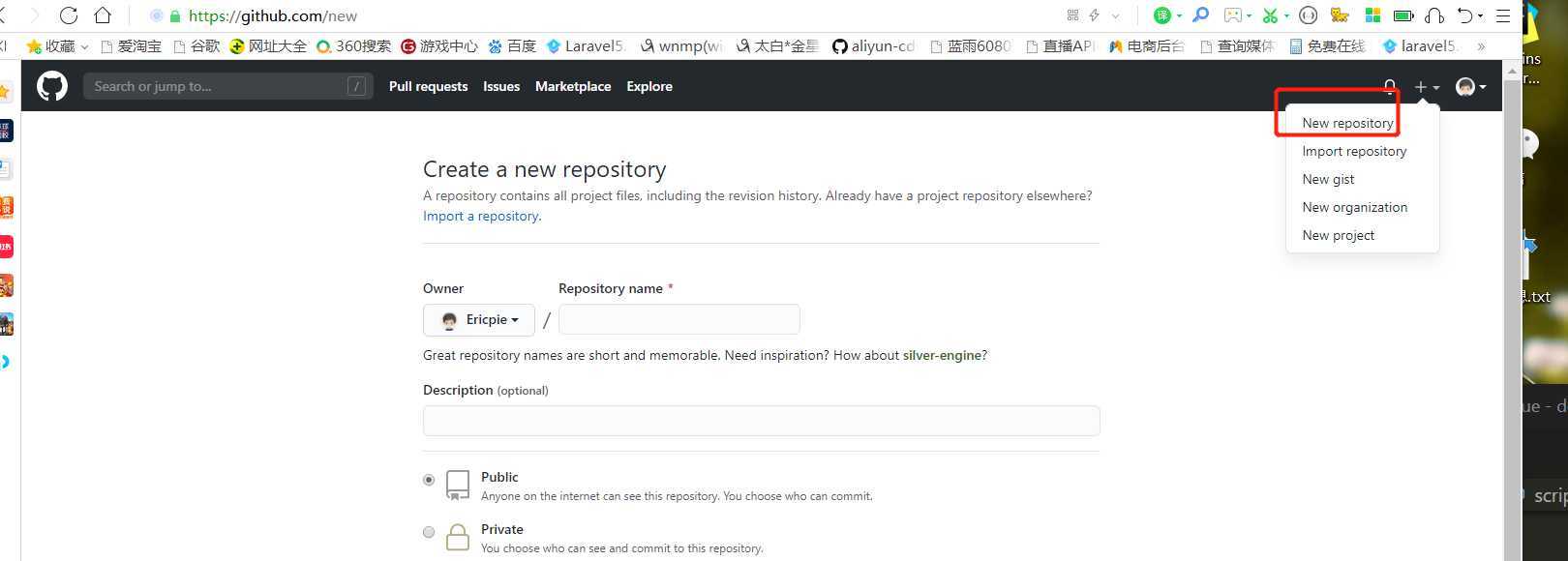Screen dimensions: 1568x561
Task: Focus the Repository name field
Action: pos(679,319)
